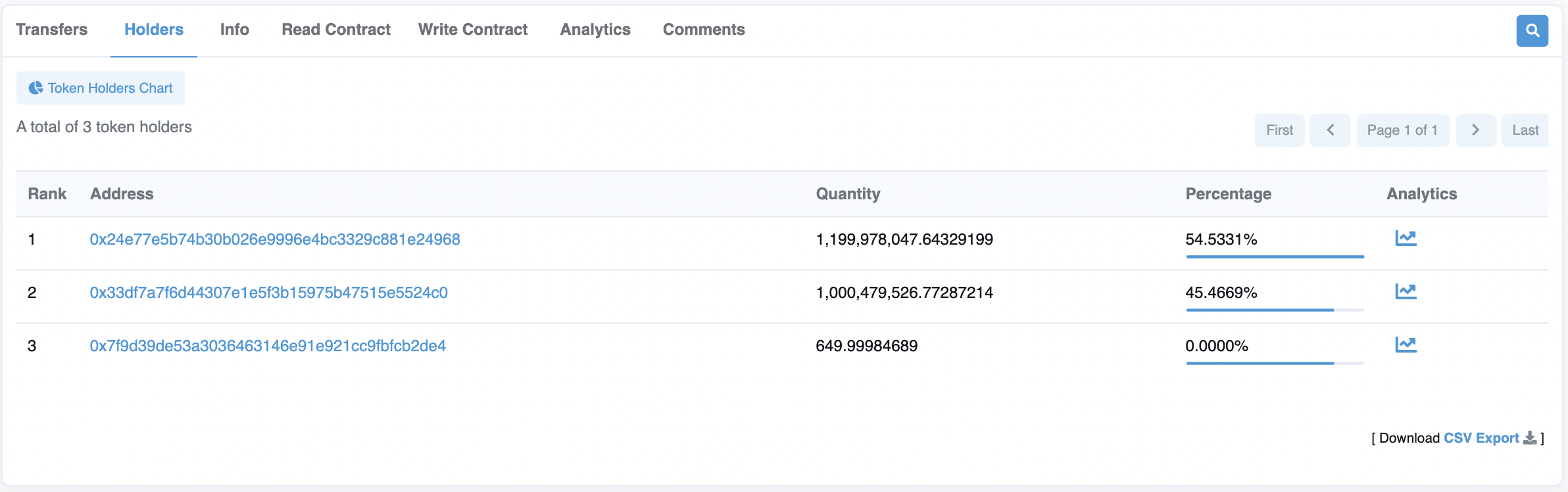The height and width of the screenshot is (492, 1568).
Task: Click the 54.5331% percentage progress bar
Action: pos(1275,257)
